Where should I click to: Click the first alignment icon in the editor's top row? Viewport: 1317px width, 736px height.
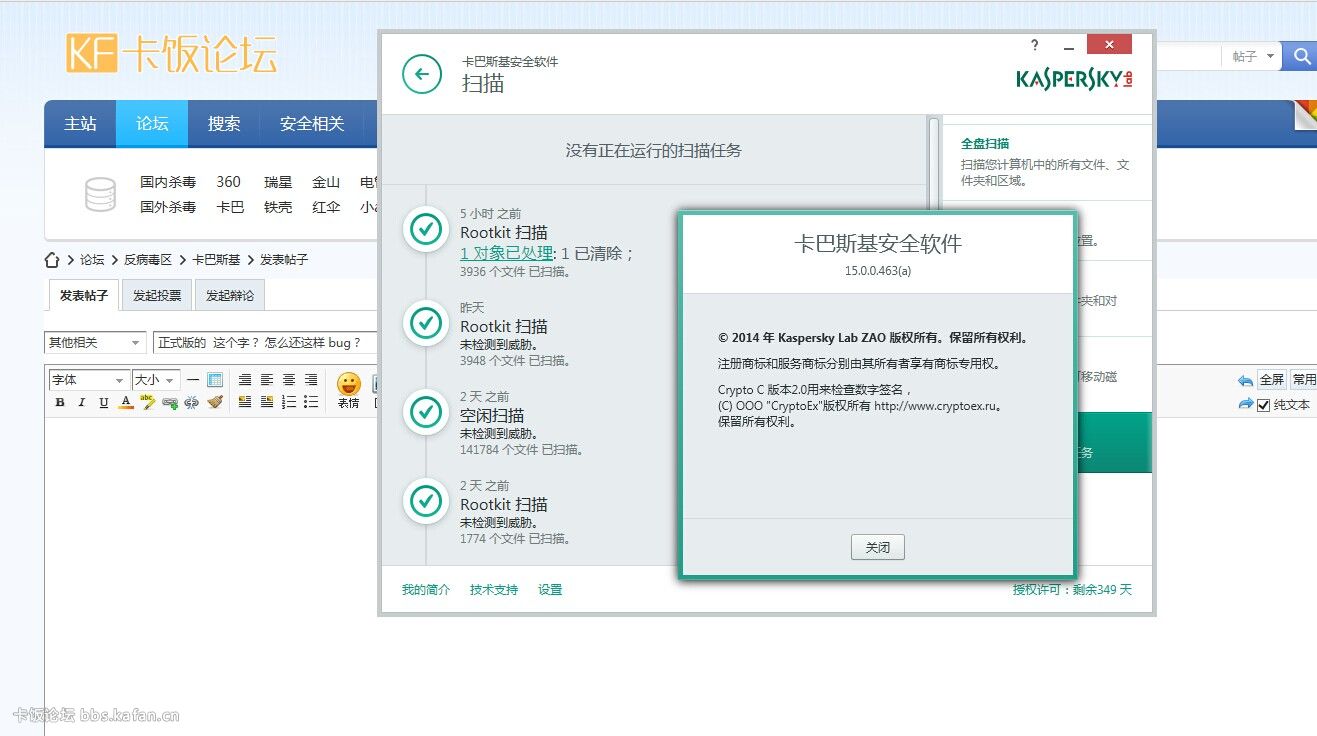[245, 380]
